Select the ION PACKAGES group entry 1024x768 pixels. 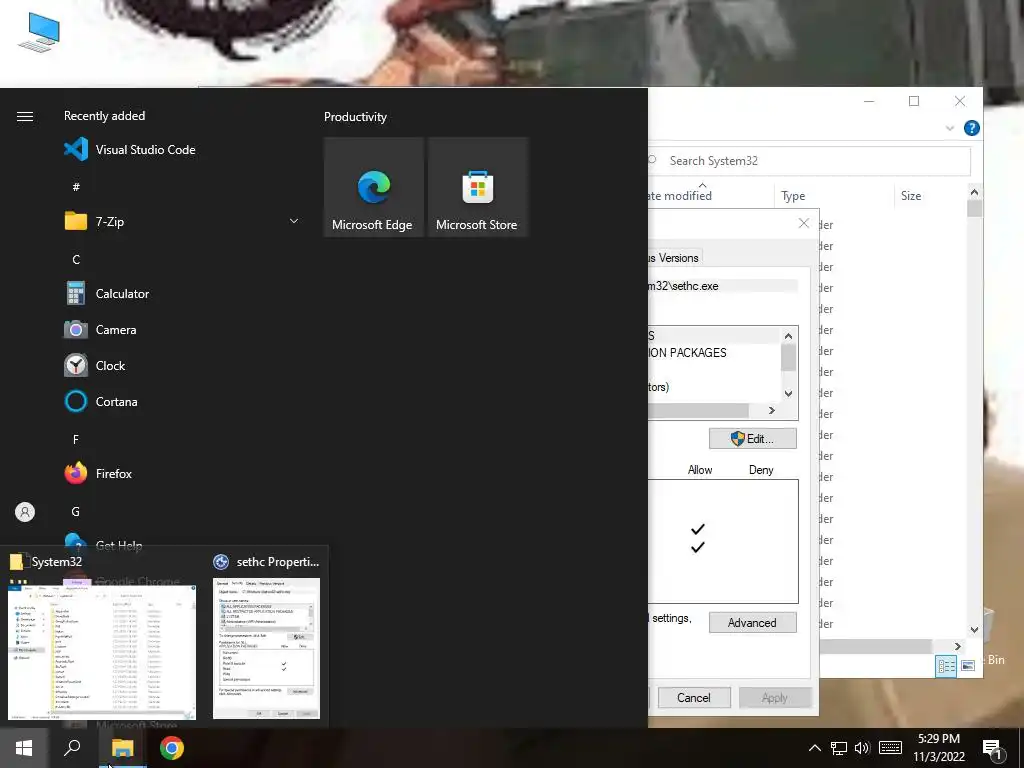click(688, 353)
